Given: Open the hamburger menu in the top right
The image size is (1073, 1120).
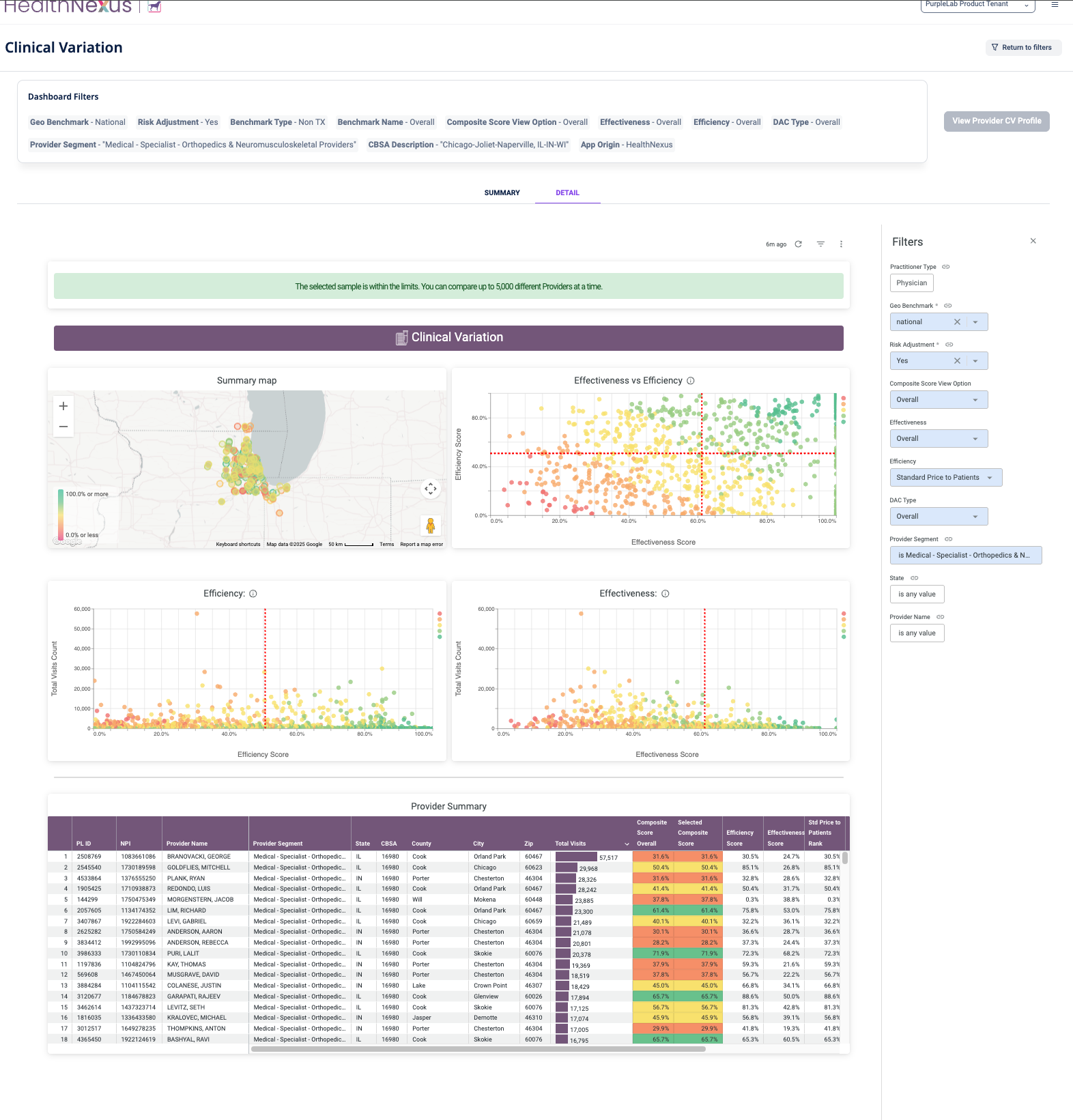Looking at the screenshot, I should tap(1055, 5).
